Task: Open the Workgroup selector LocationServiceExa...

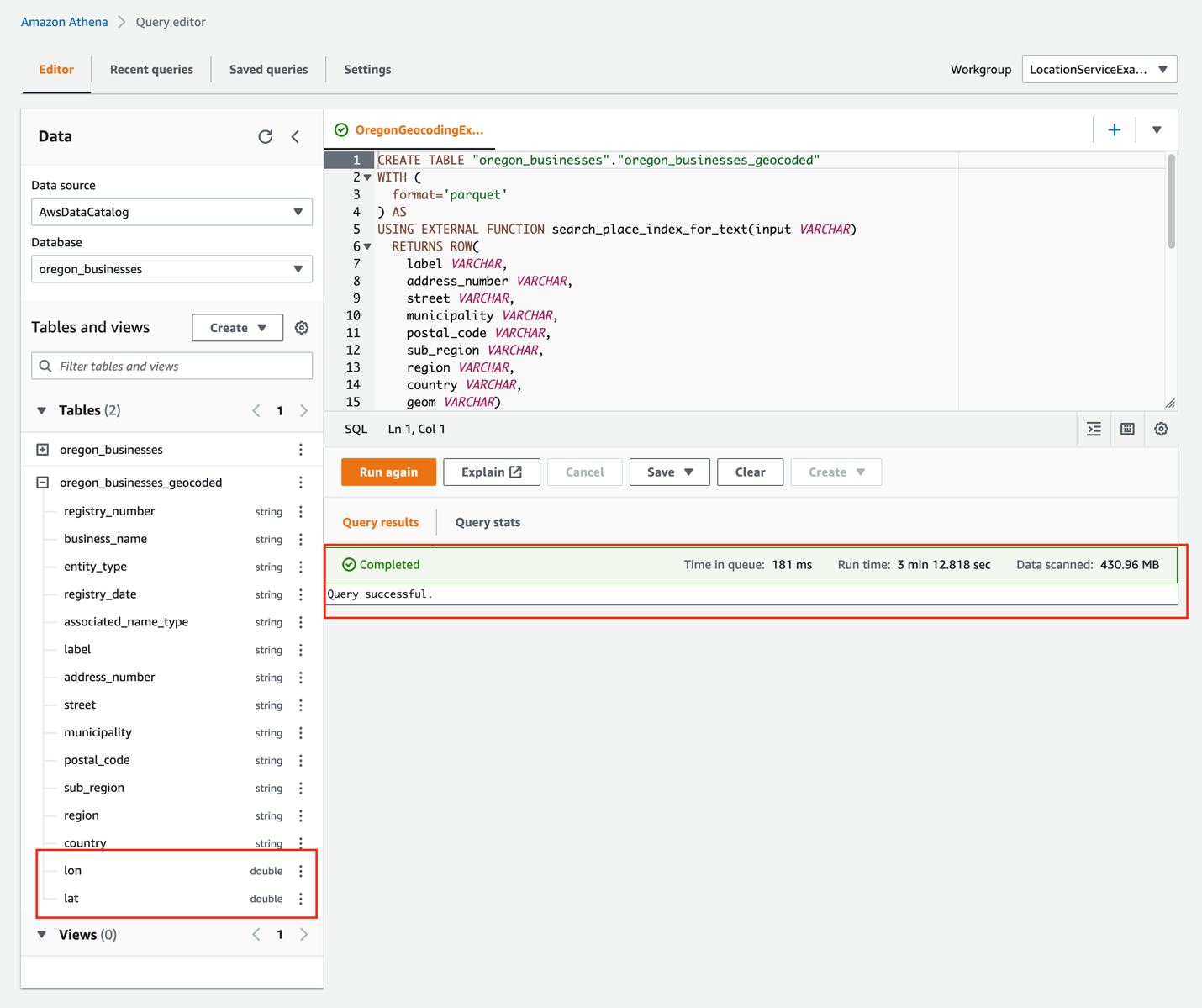Action: [1099, 69]
